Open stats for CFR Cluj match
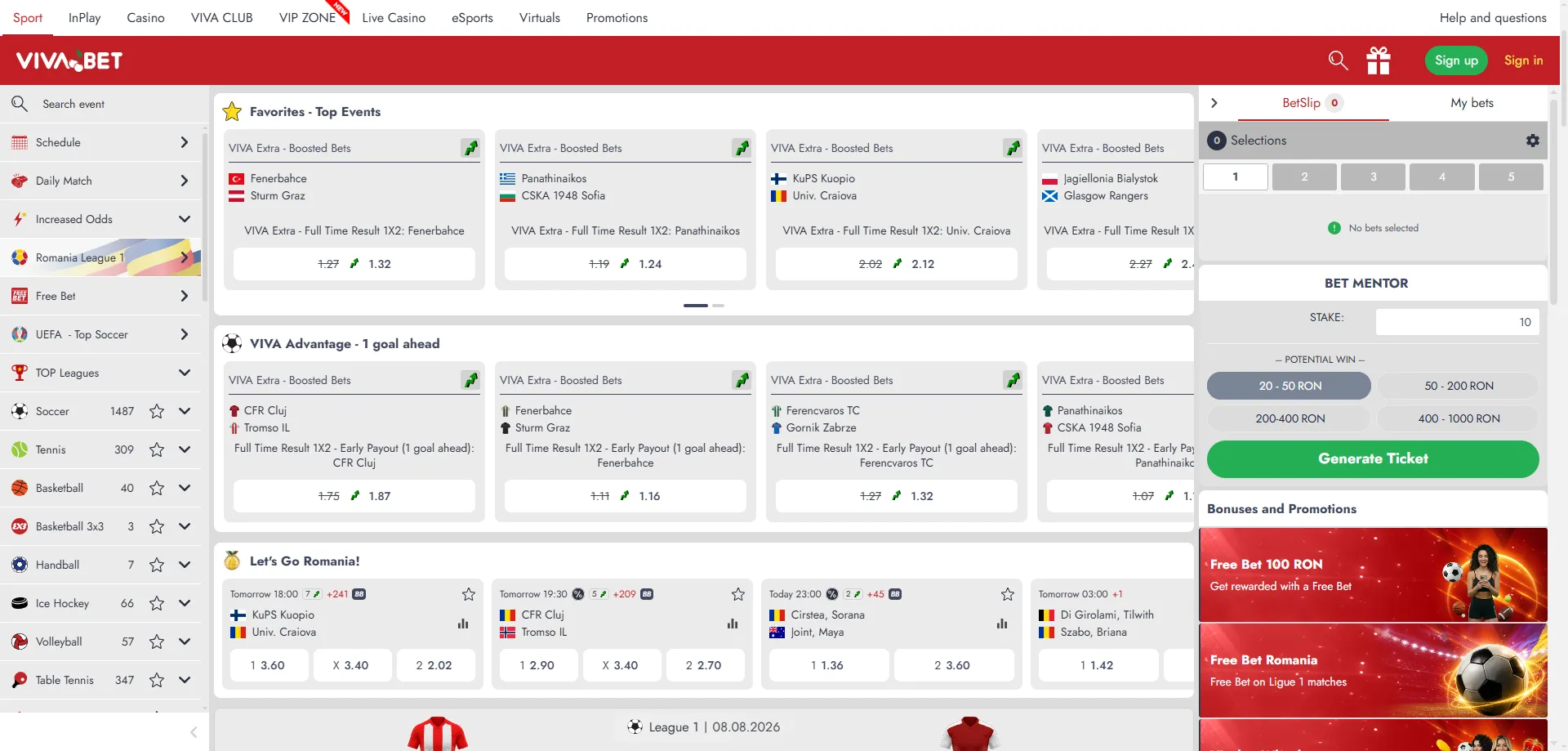1568x751 pixels. pyautogui.click(x=733, y=624)
